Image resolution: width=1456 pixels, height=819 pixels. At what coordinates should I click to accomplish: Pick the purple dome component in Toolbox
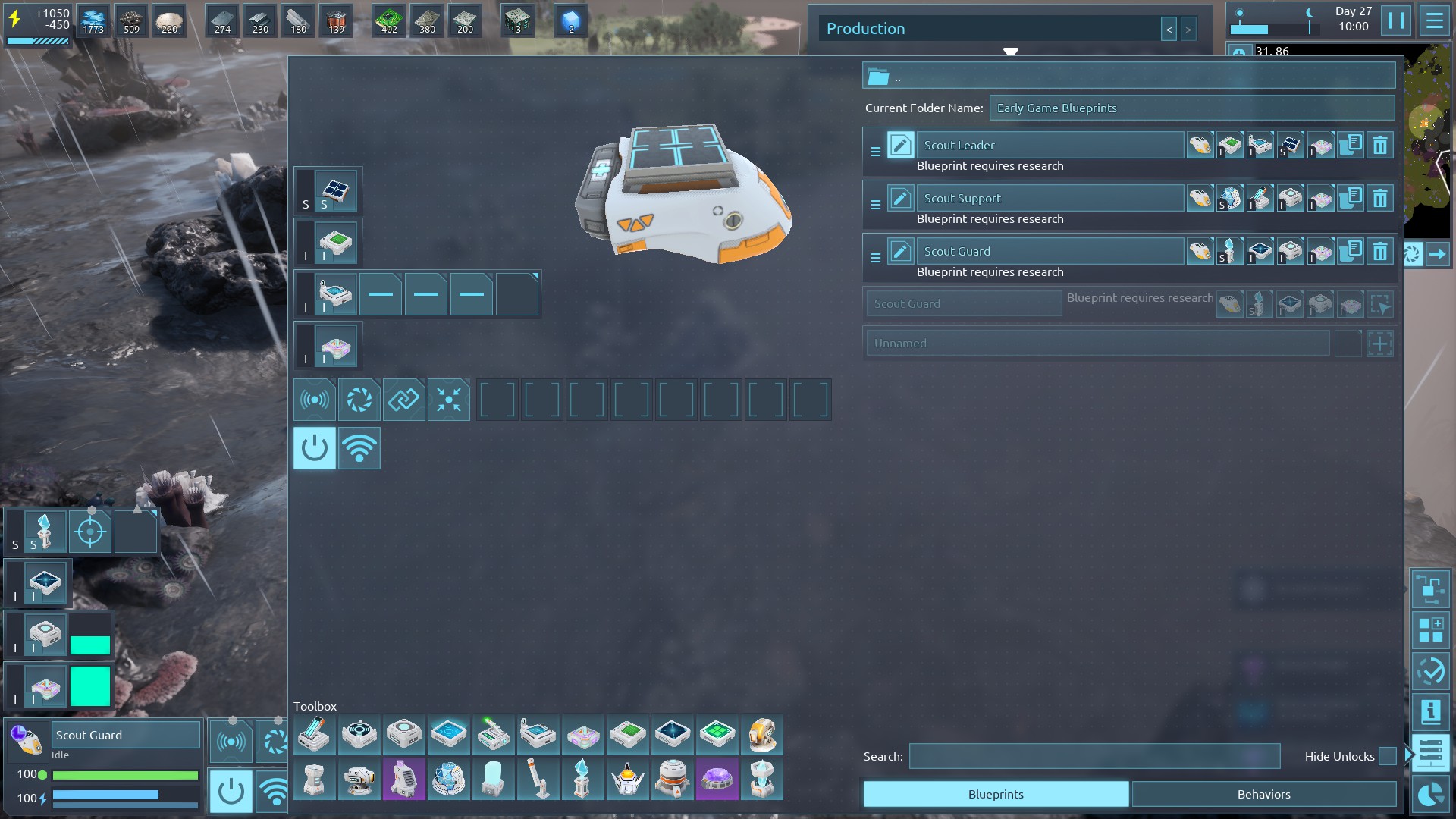click(x=717, y=780)
